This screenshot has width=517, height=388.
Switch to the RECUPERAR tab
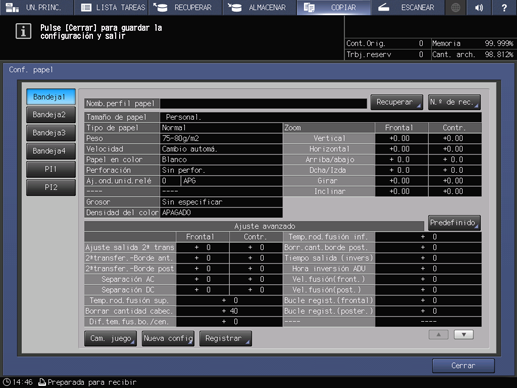(x=185, y=7)
